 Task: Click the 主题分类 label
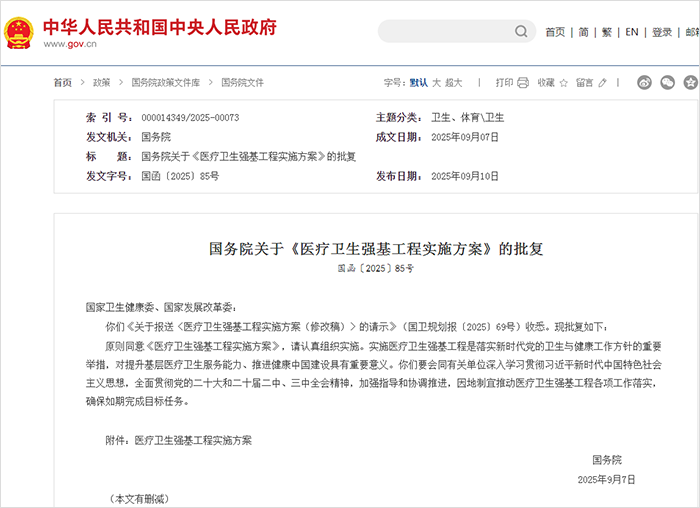click(399, 118)
